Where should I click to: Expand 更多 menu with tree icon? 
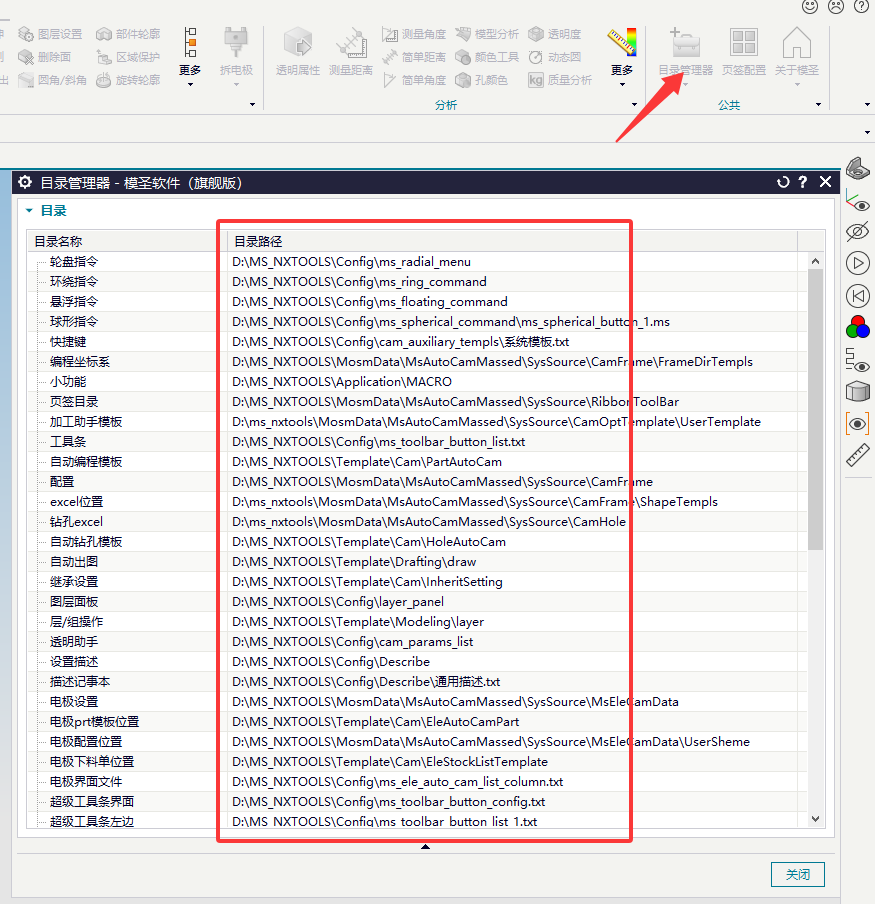point(190,56)
